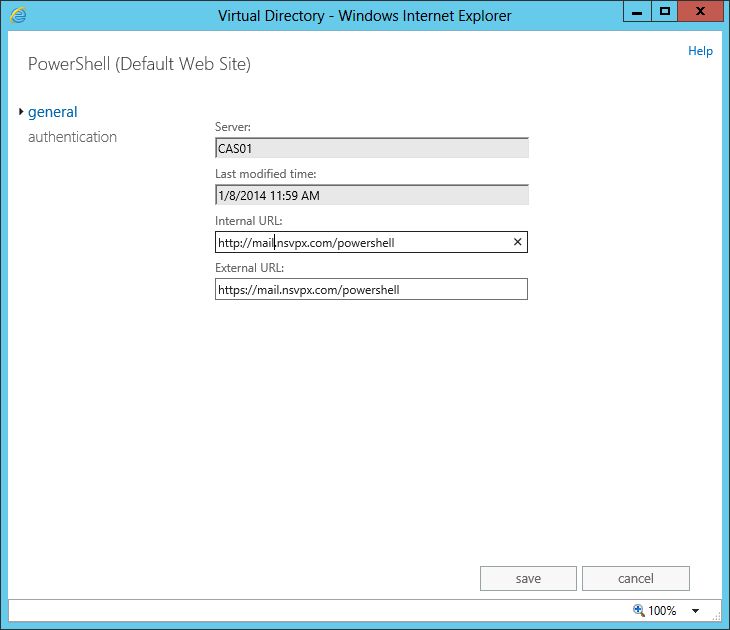Screen dimensions: 730x630
Task: Click the PowerShell (Default Web Site) heading
Action: click(139, 64)
